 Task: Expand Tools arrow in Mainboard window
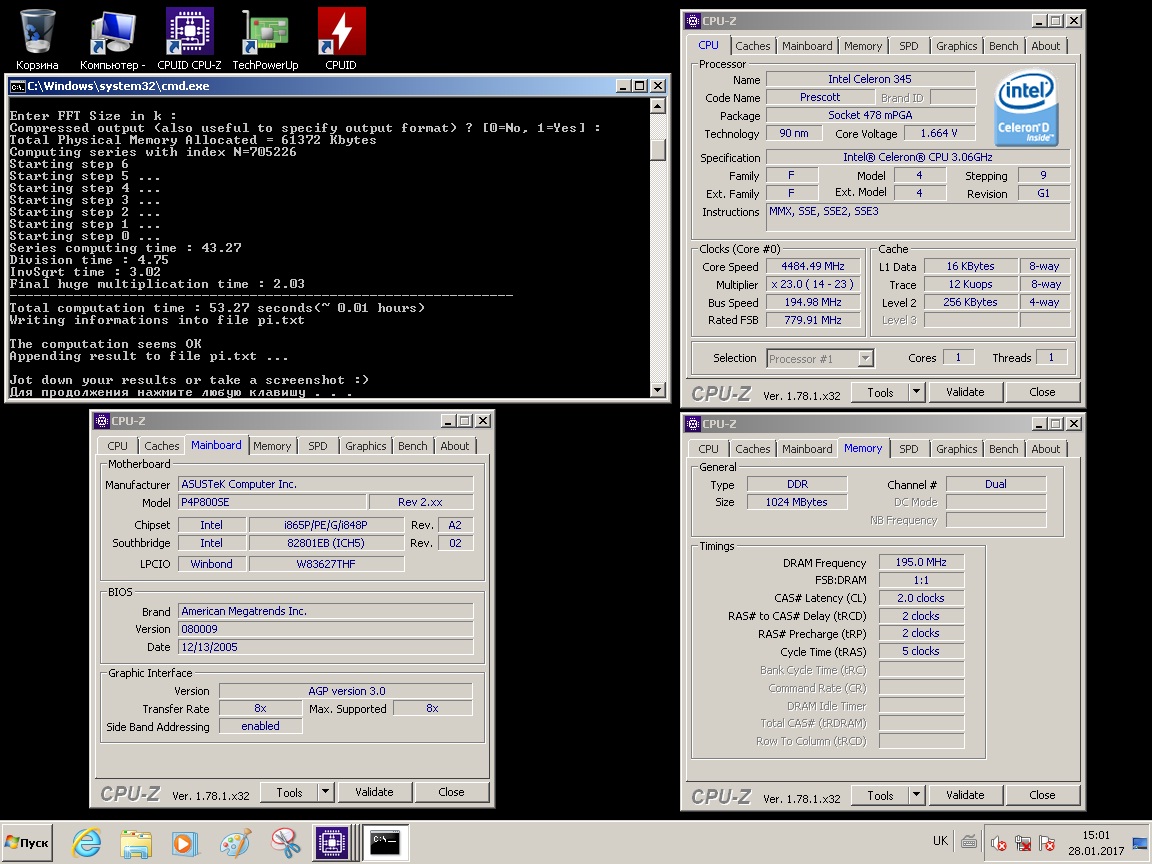pos(325,792)
